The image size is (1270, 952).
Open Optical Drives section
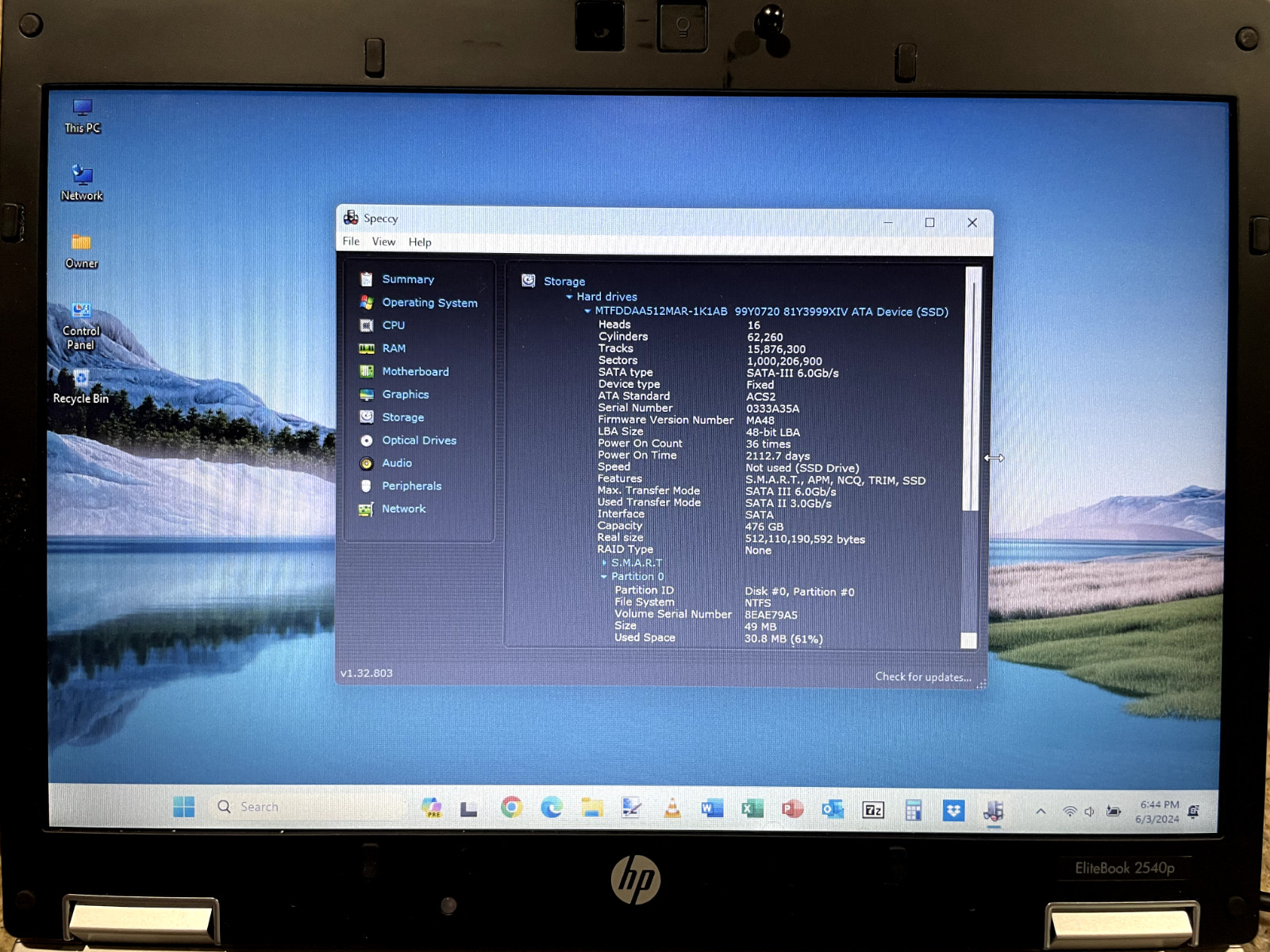pos(419,440)
